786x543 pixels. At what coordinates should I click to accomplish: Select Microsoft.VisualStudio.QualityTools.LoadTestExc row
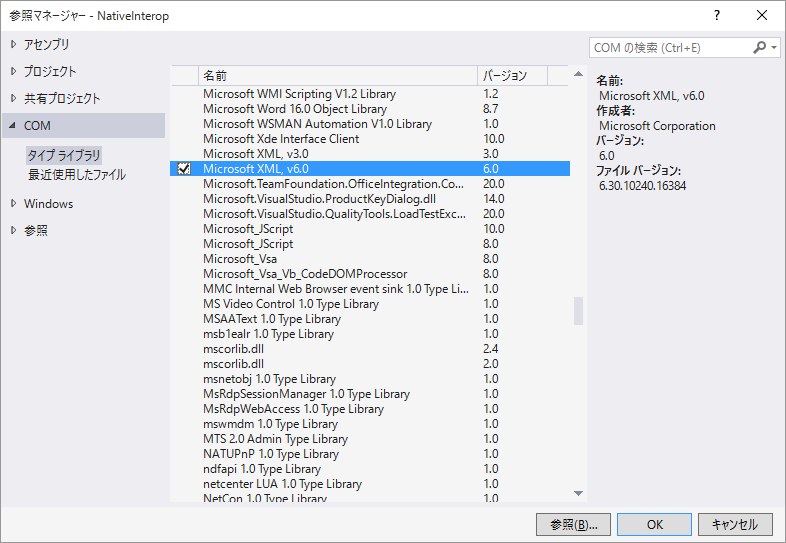coord(370,214)
